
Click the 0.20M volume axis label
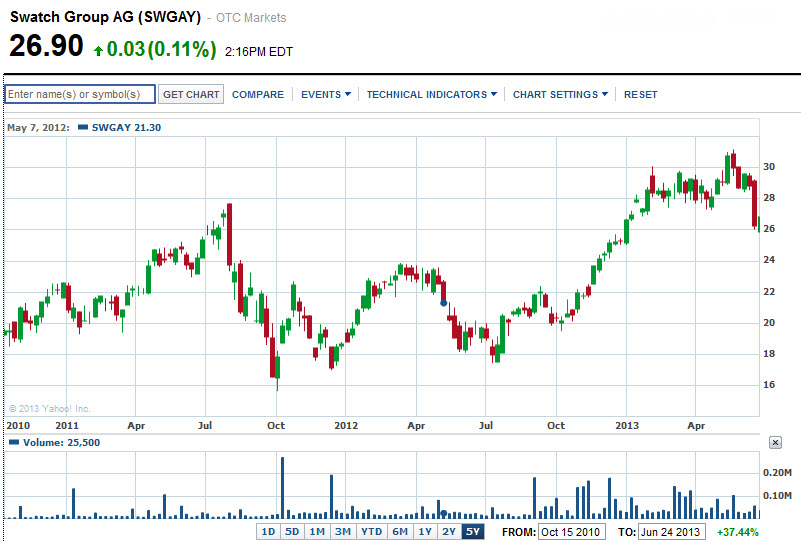(777, 473)
